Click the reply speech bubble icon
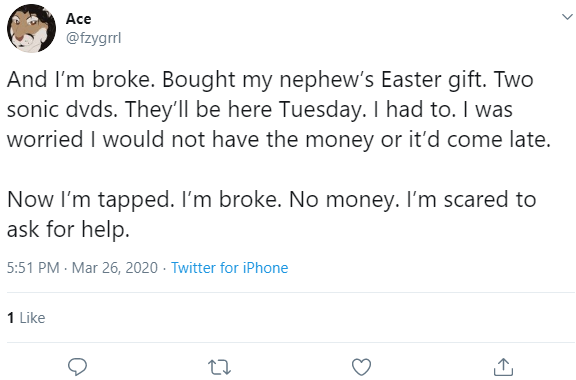This screenshot has width=576, height=380. coord(78,366)
